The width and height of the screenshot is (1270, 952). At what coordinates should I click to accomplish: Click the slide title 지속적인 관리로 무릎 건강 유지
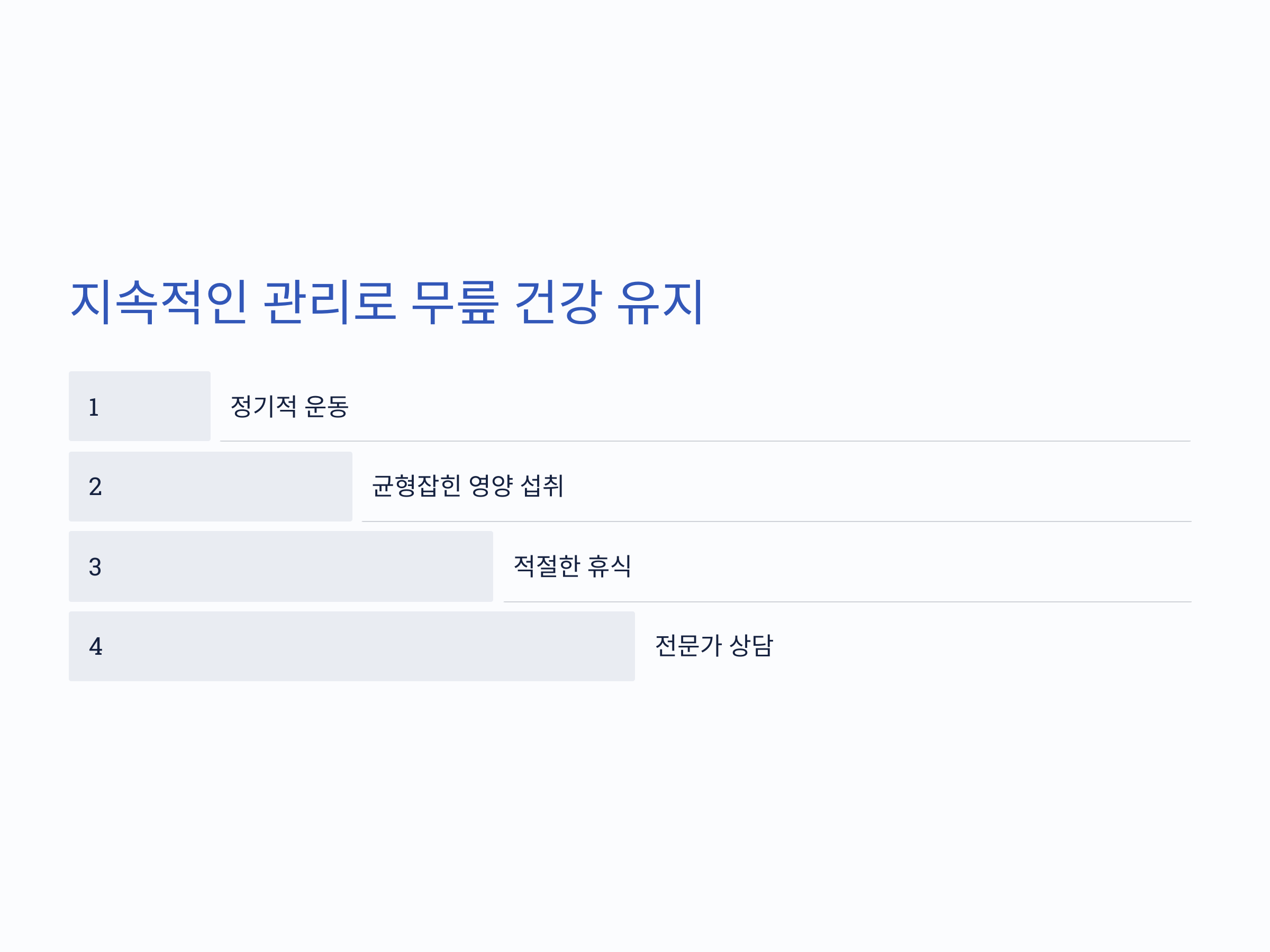[x=386, y=302]
